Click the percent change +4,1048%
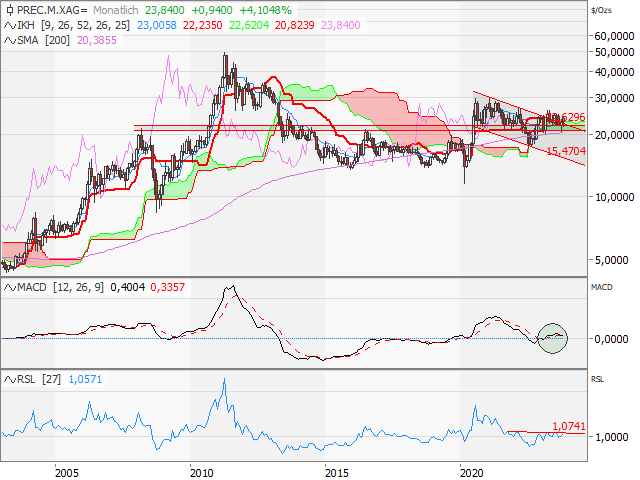This screenshot has height=480, width=640. [265, 10]
